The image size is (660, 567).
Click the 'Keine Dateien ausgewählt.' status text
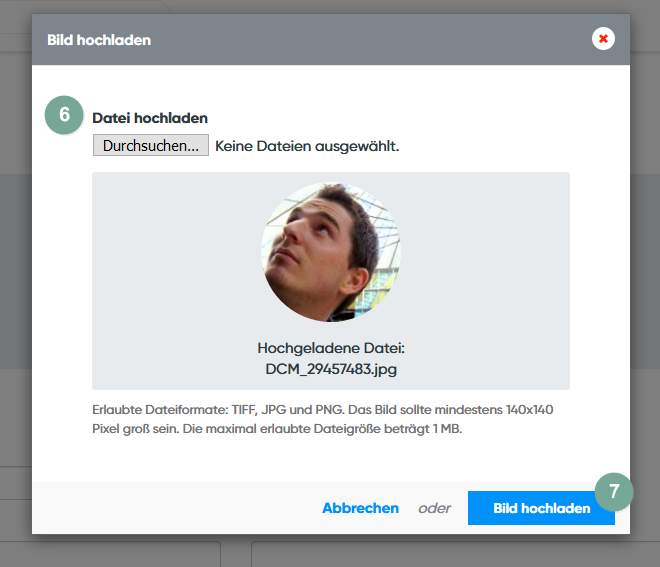(307, 146)
